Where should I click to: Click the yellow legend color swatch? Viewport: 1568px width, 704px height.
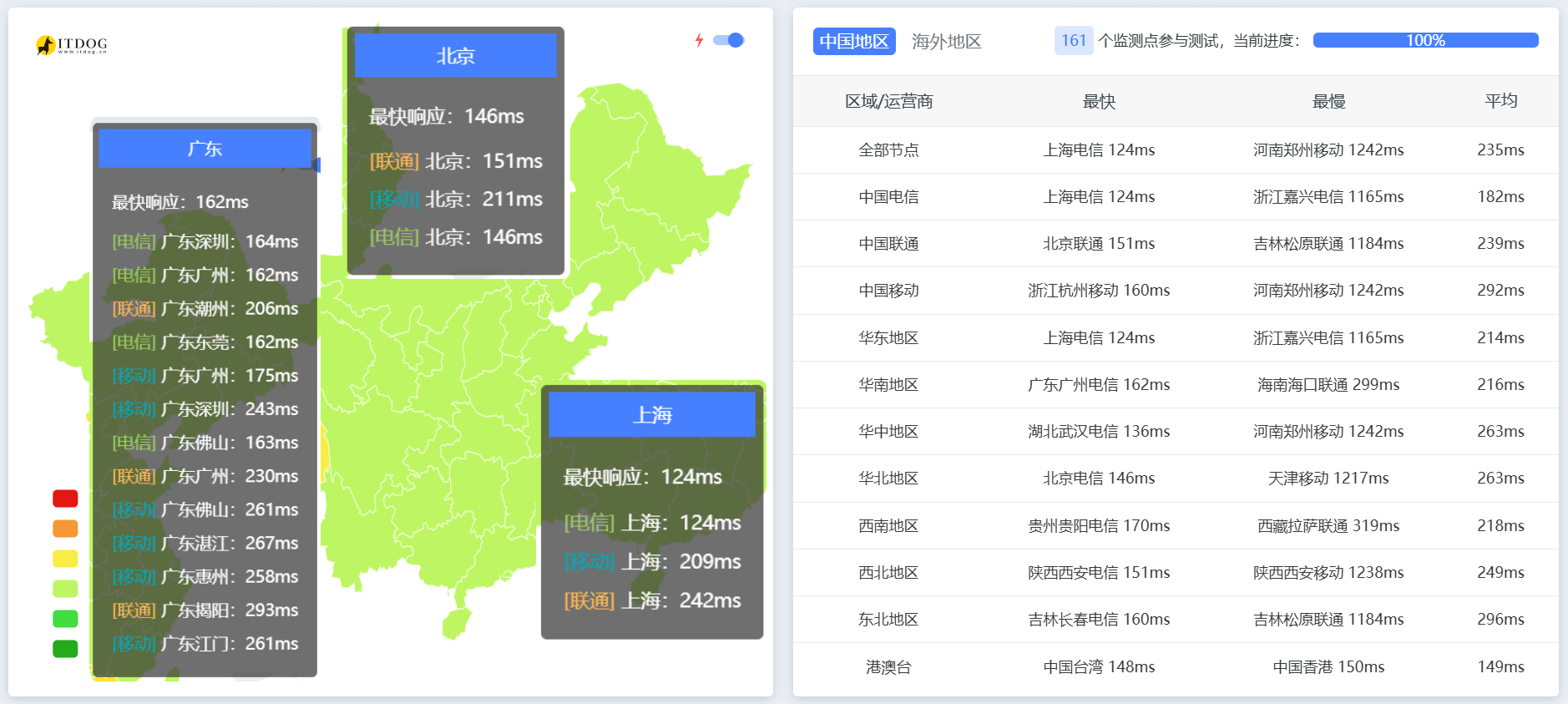(x=65, y=559)
